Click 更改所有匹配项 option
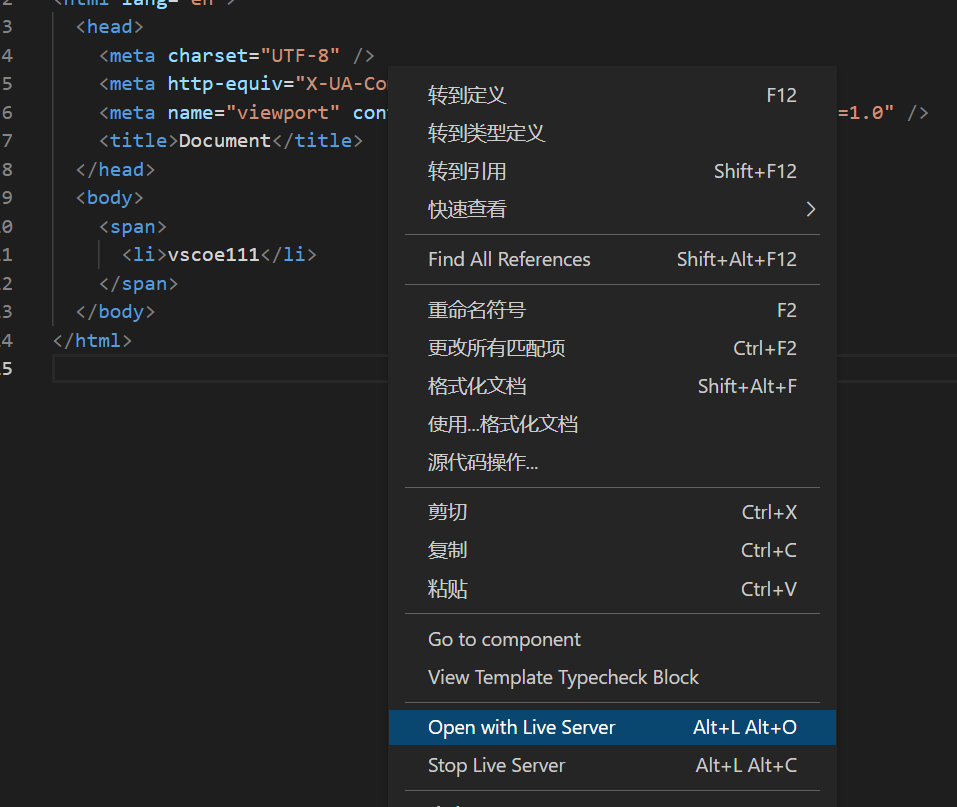 point(496,348)
